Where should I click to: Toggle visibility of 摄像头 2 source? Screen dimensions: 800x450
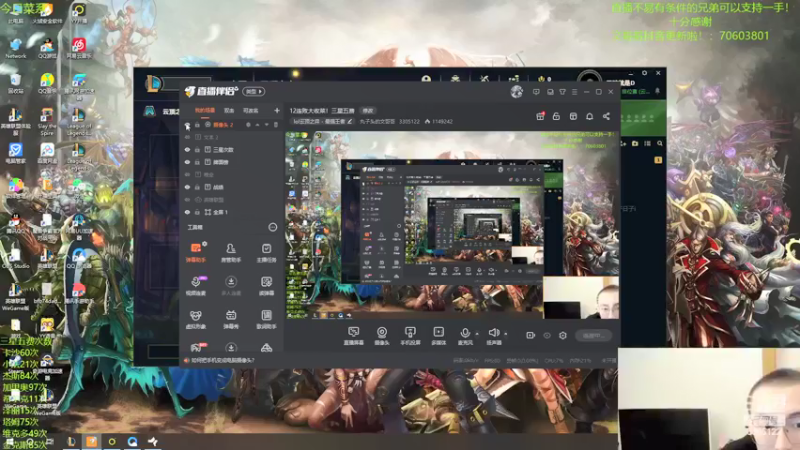(x=187, y=124)
